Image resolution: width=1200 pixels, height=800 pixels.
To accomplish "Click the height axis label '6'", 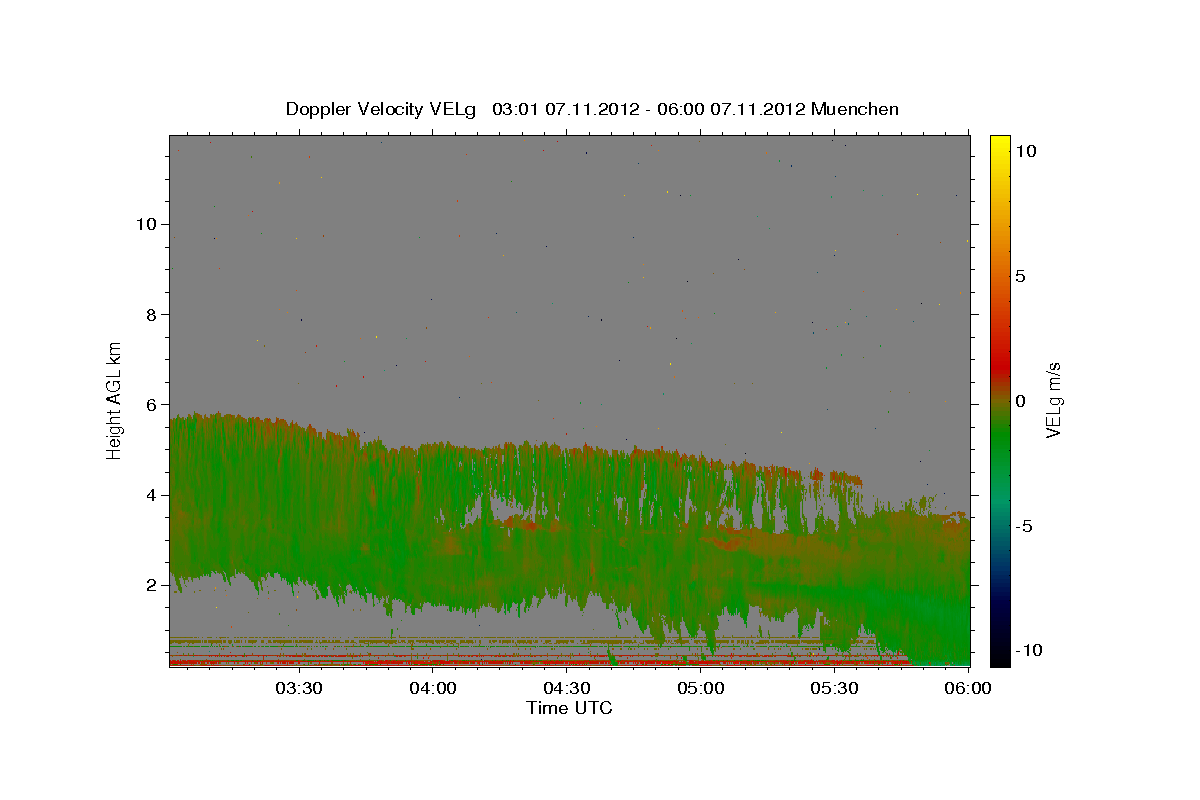I will [149, 404].
